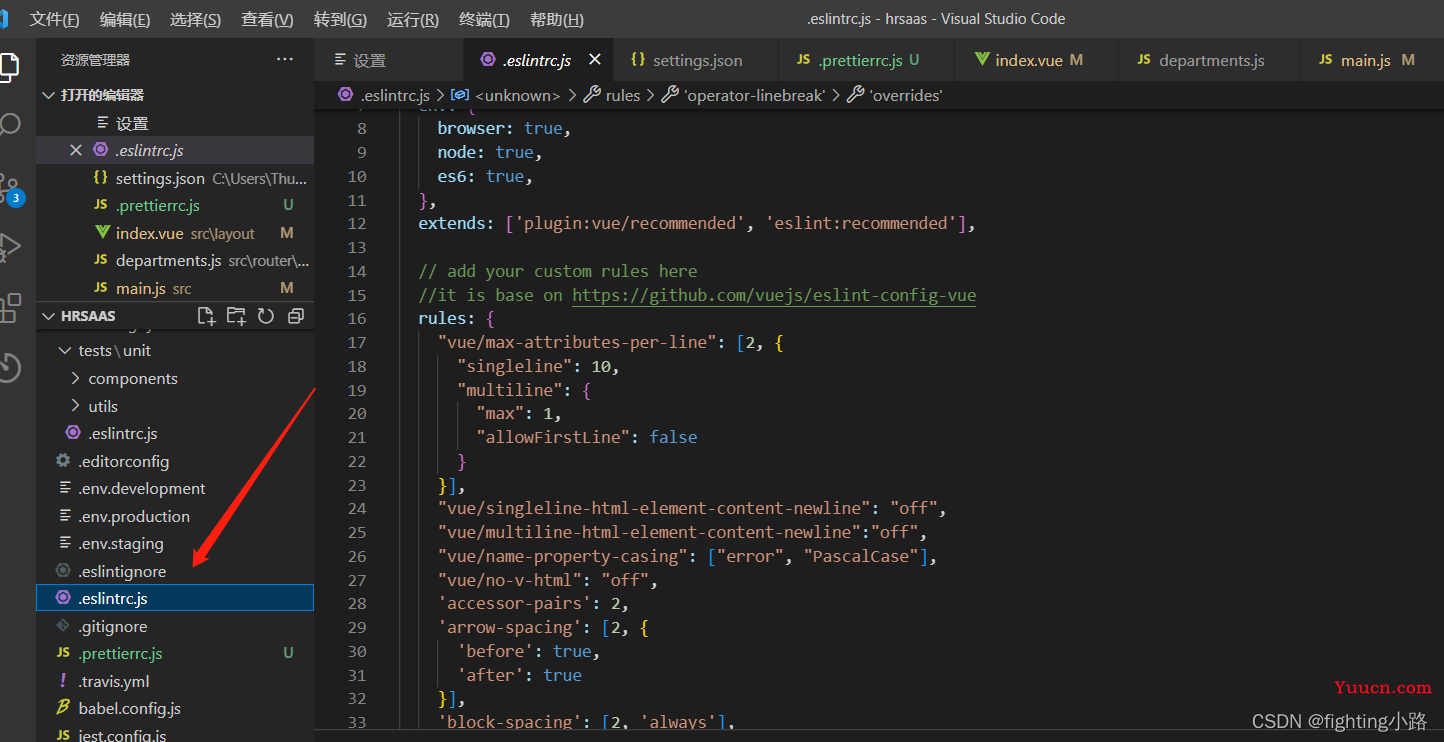Open the 终端(T) menu
The image size is (1444, 742).
point(484,20)
